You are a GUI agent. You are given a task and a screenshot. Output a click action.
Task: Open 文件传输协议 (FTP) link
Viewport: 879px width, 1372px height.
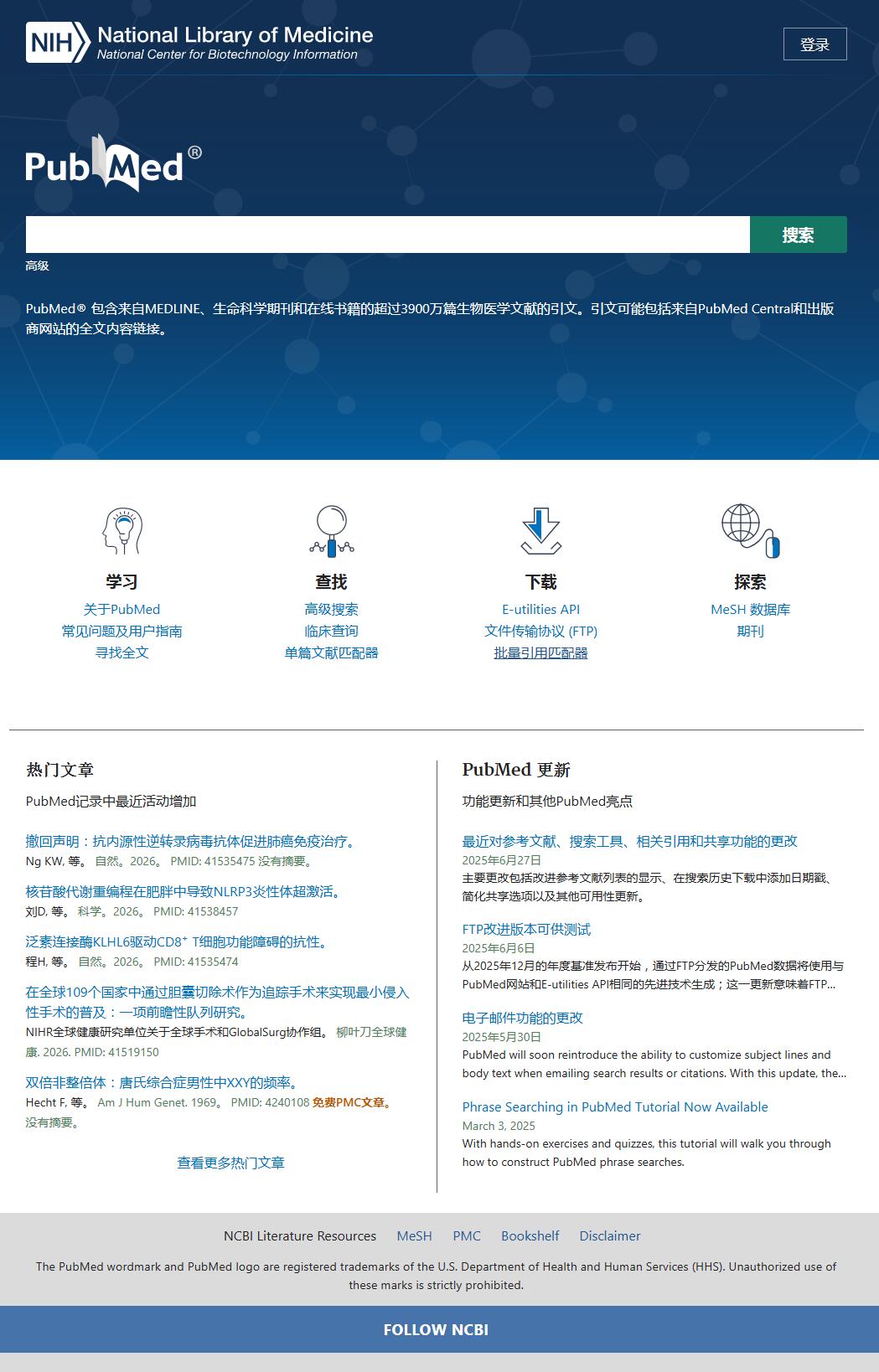[x=540, y=631]
